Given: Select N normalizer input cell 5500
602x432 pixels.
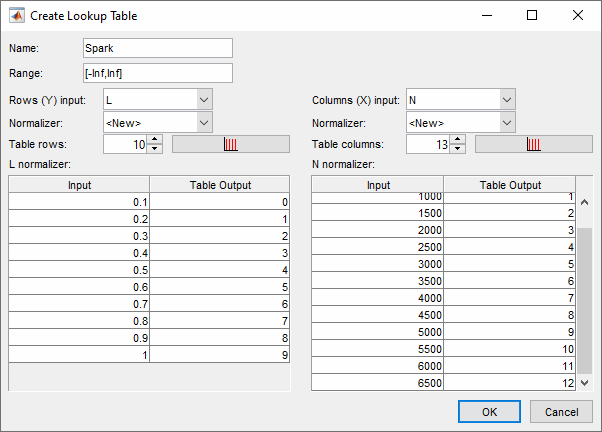Looking at the screenshot, I should click(378, 348).
